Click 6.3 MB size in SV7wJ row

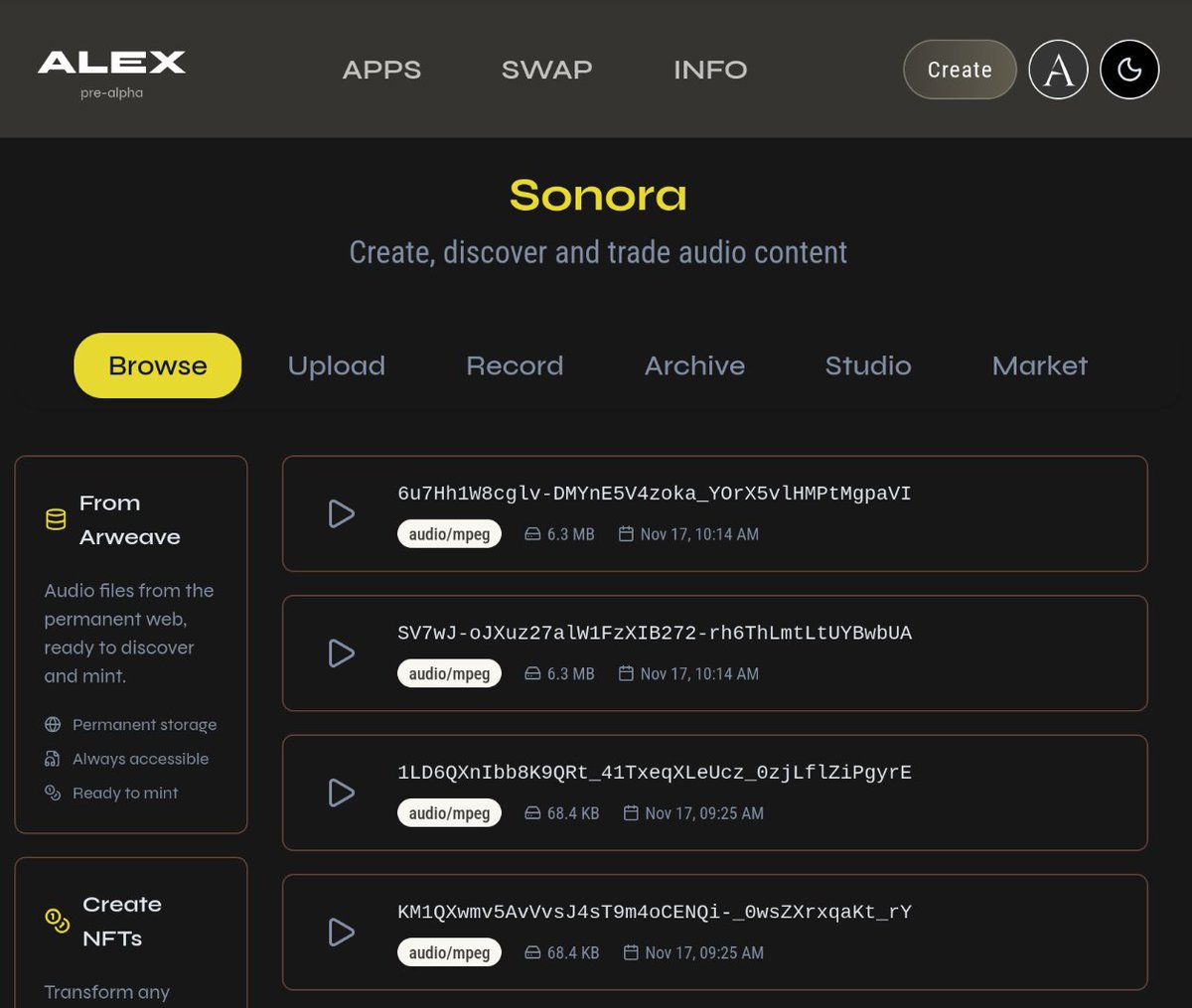570,673
